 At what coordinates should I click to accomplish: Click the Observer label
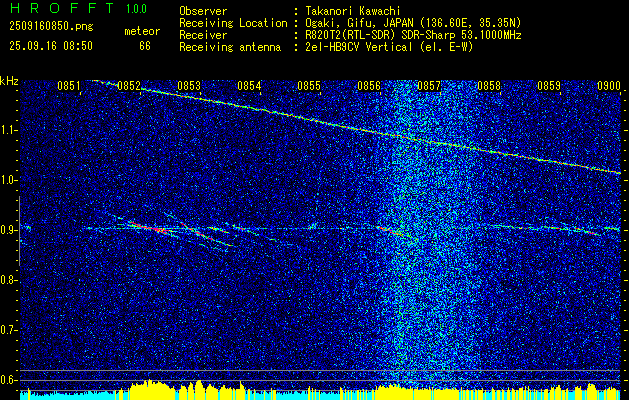(x=203, y=11)
